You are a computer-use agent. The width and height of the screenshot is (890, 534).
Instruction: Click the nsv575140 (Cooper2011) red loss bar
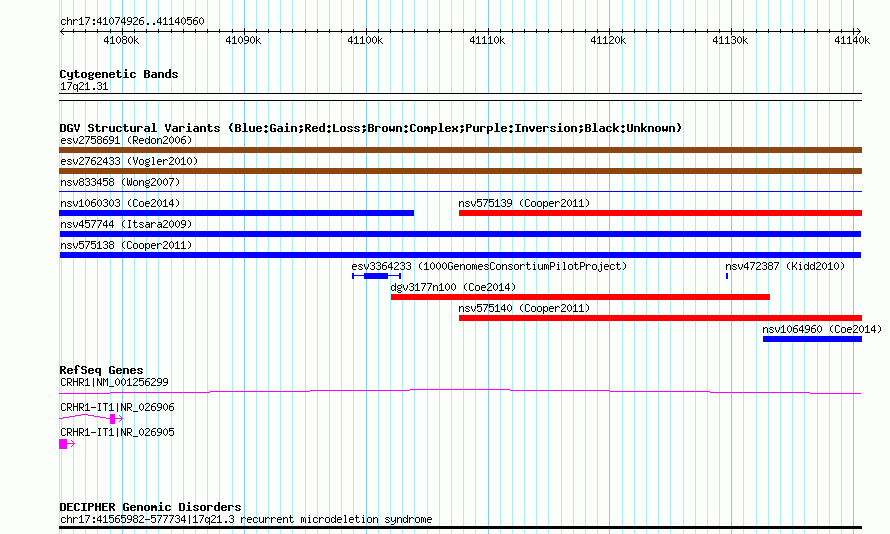point(660,318)
